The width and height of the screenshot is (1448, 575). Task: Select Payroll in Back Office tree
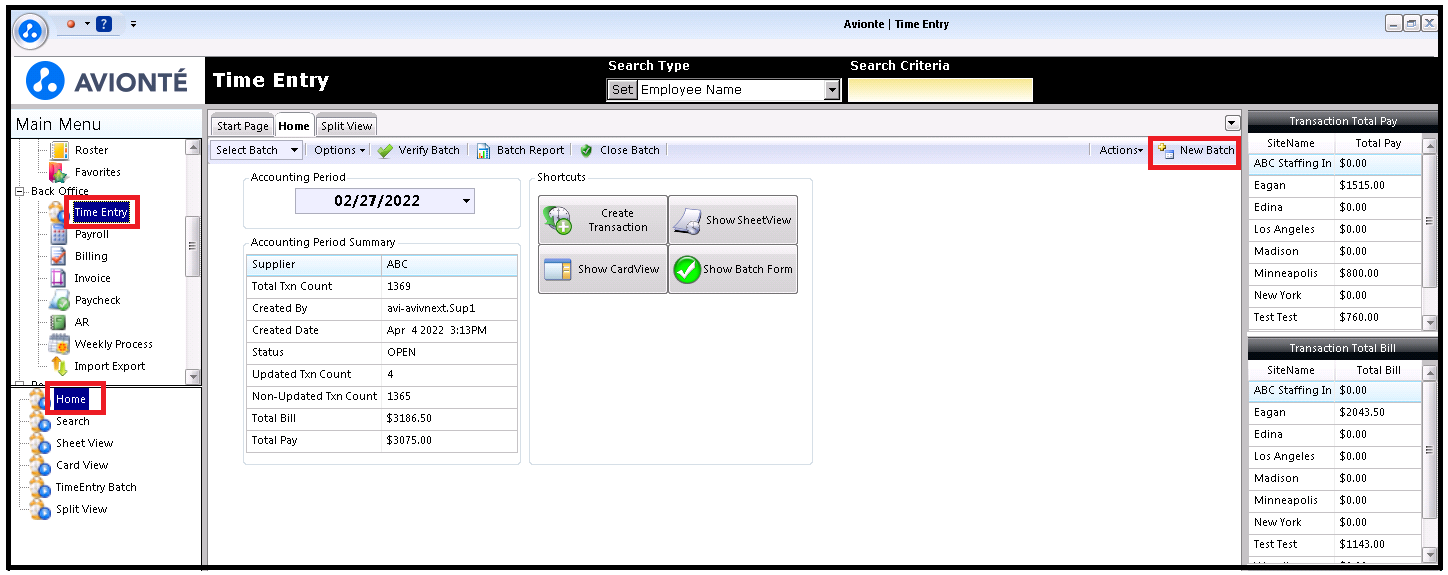(x=92, y=234)
